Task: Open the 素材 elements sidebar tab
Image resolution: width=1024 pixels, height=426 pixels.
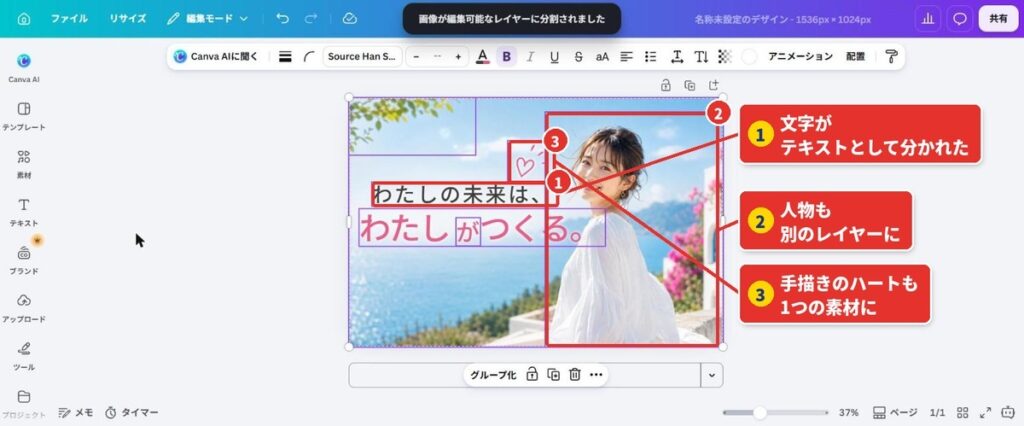Action: tap(24, 164)
